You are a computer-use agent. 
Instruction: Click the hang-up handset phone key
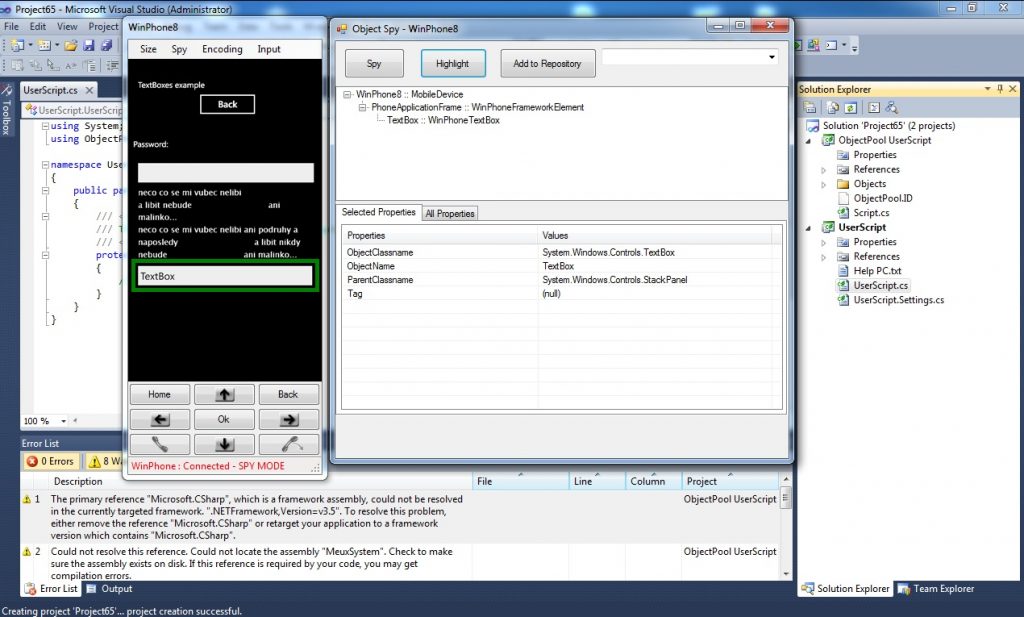289,444
